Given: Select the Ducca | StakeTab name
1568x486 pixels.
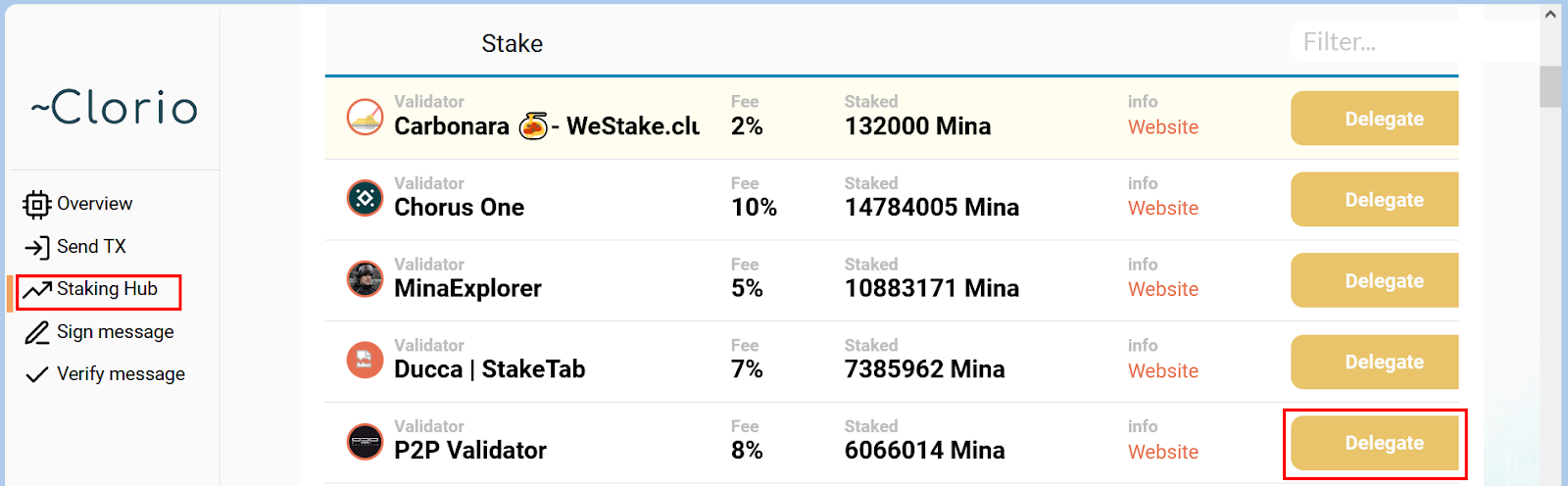Looking at the screenshot, I should (x=490, y=369).
